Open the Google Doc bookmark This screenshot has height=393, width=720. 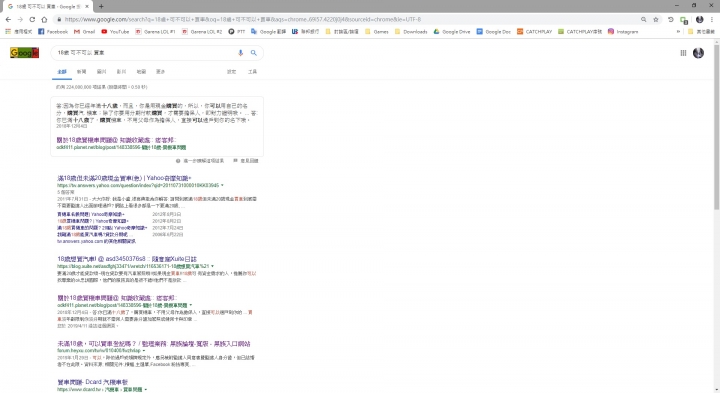tap(494, 32)
